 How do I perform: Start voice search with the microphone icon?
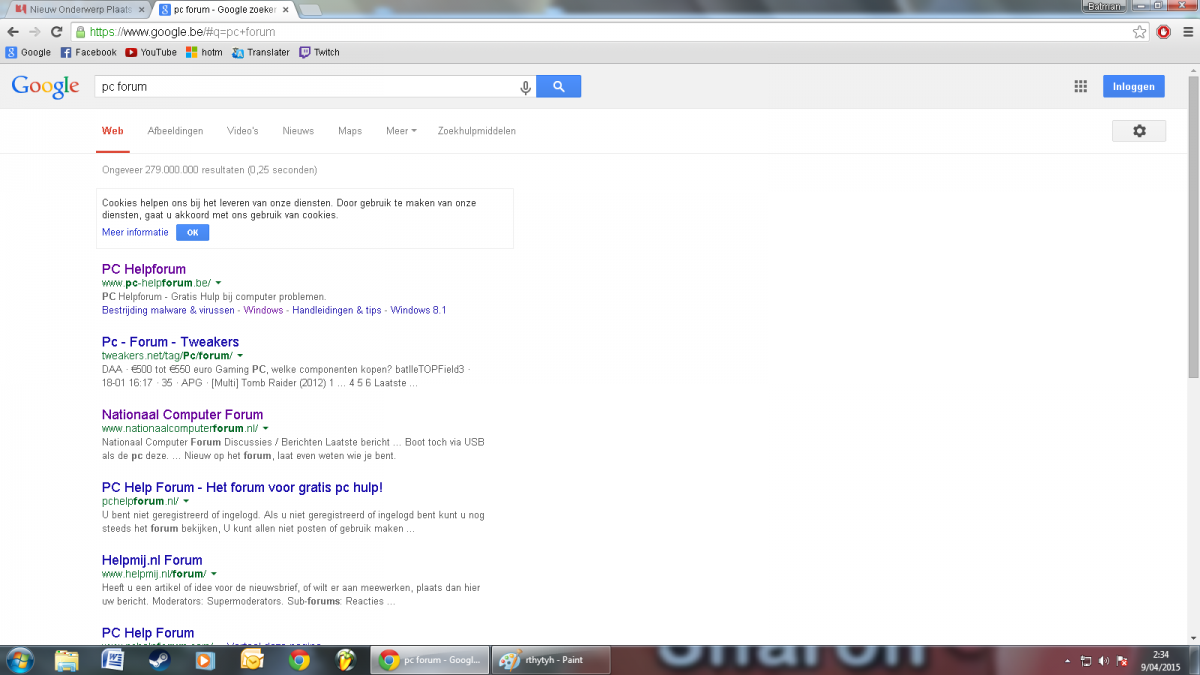click(x=525, y=87)
